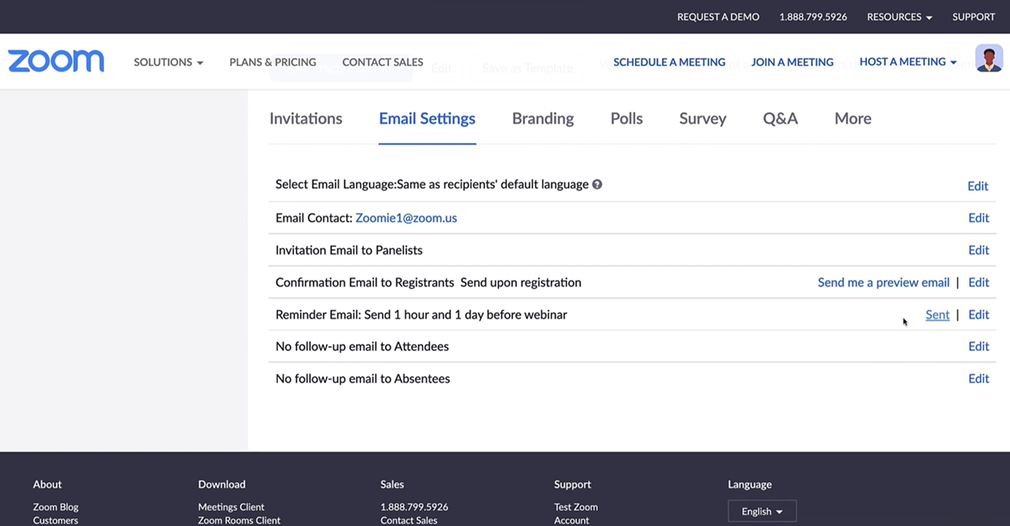Click Schedule a Meeting
The width and height of the screenshot is (1010, 526).
click(x=669, y=62)
